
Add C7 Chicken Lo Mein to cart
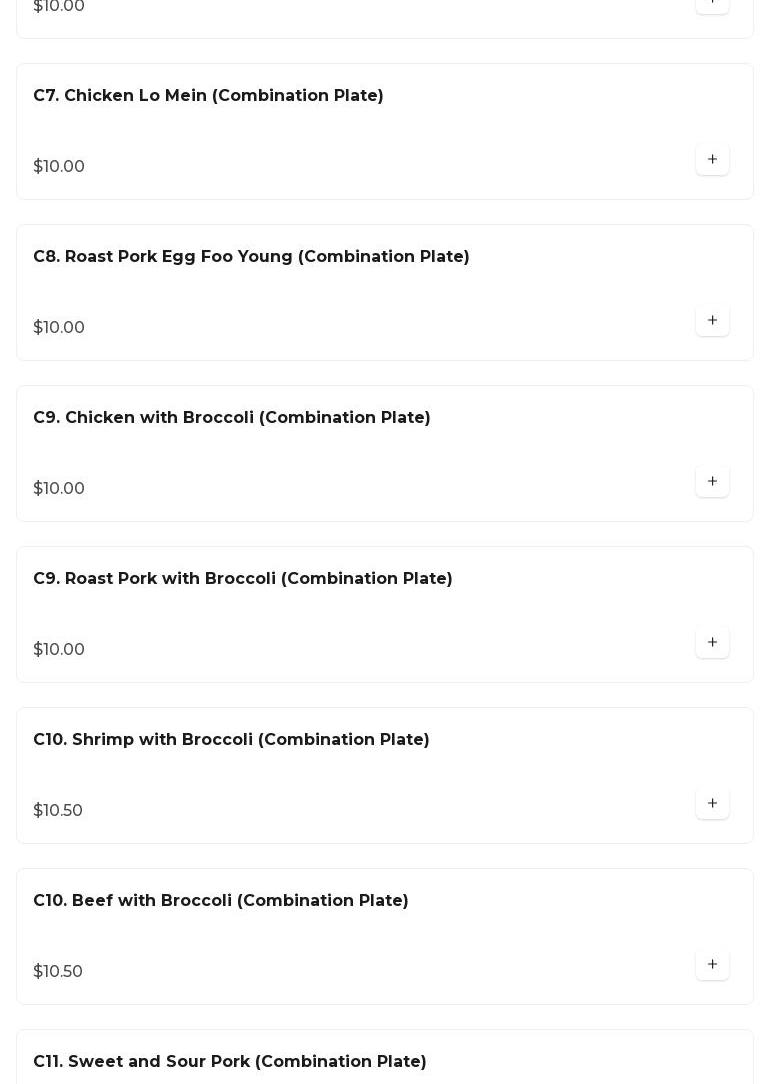tap(712, 160)
